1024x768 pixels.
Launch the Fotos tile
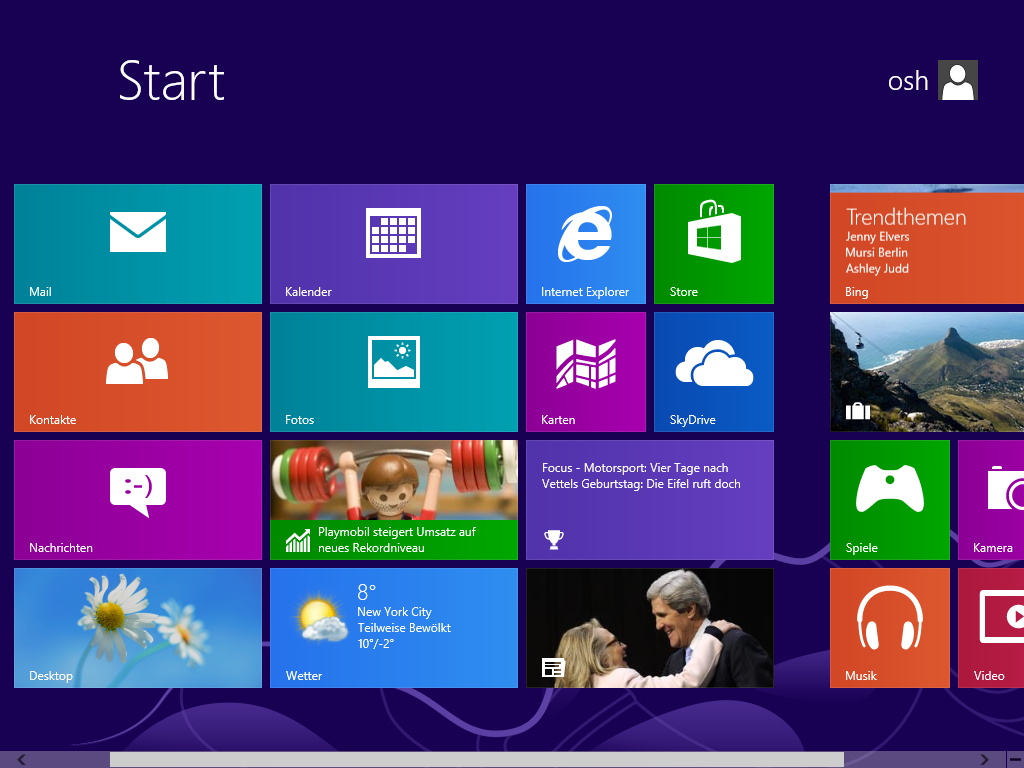point(394,371)
